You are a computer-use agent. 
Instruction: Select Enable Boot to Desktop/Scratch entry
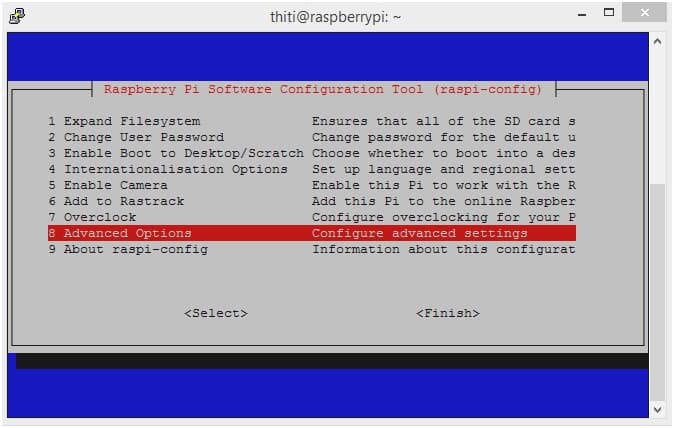(x=312, y=153)
